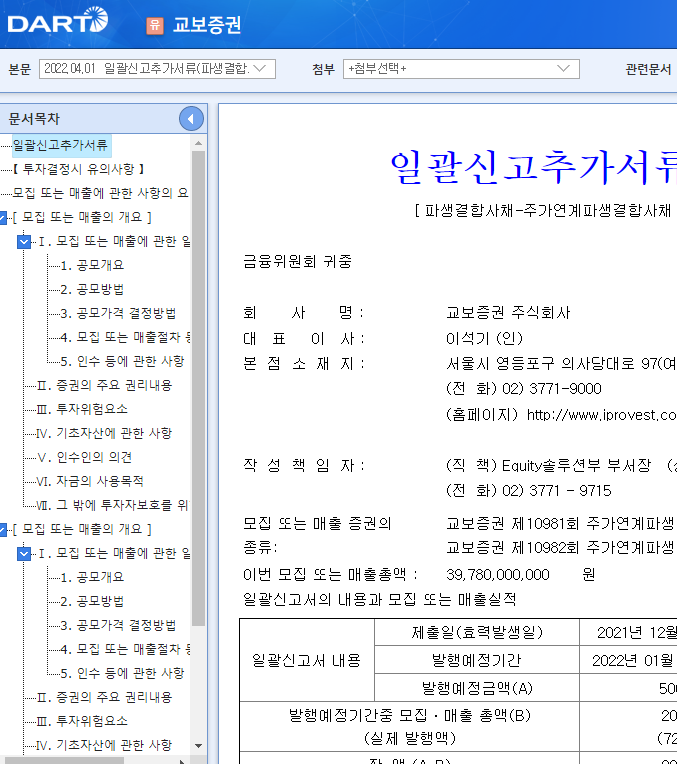This screenshot has height=764, width=677.
Task: Open 관련문서 related documents
Action: point(648,69)
